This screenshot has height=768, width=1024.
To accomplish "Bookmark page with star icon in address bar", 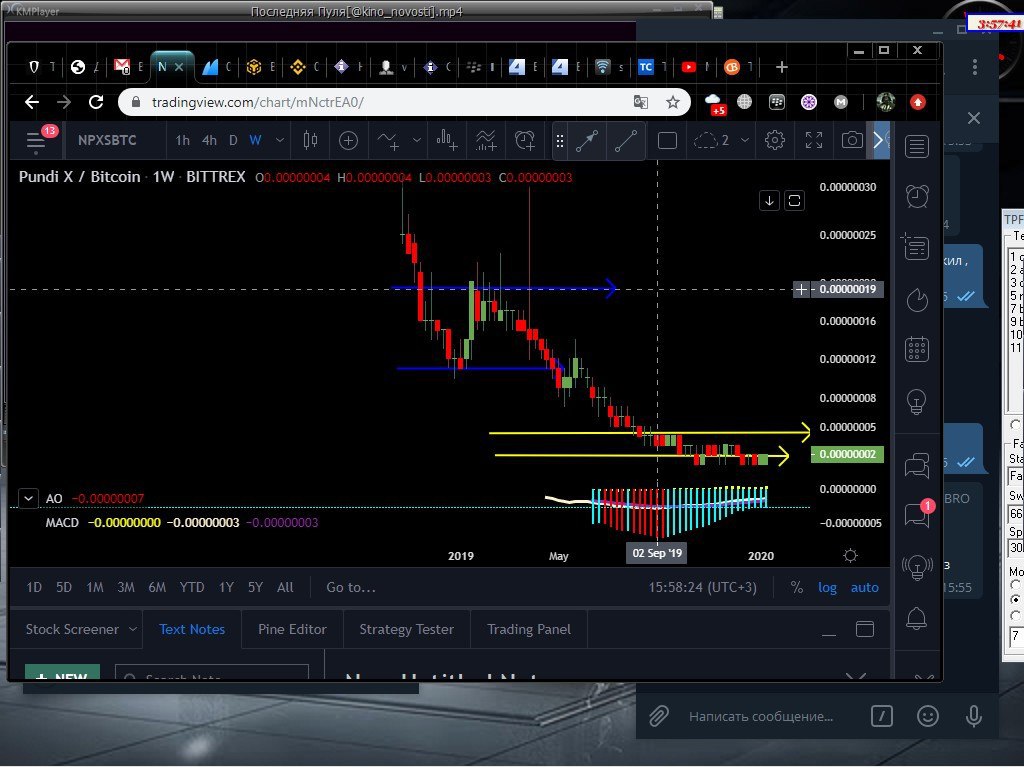I will 673,102.
